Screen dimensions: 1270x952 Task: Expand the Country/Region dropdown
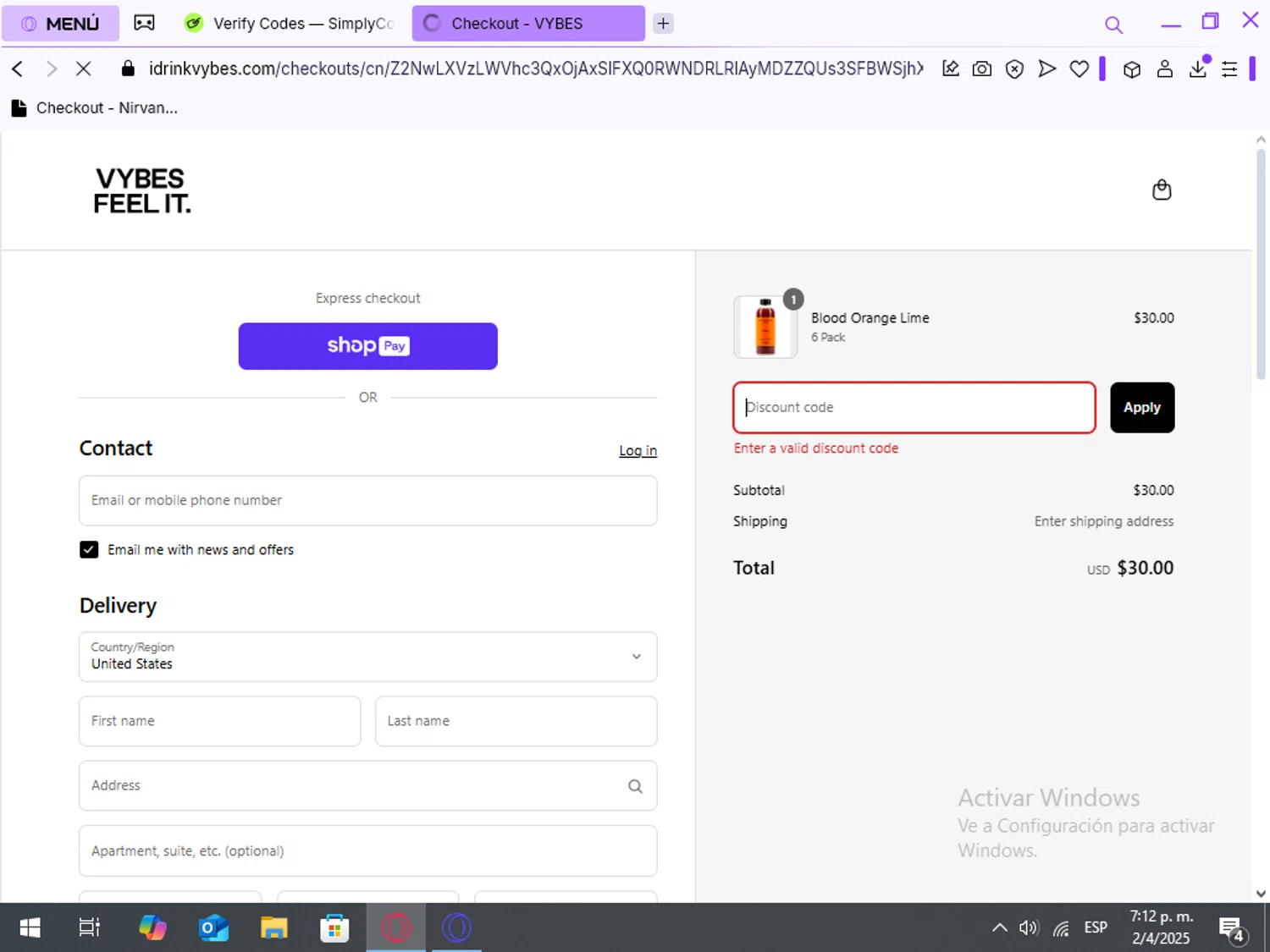point(367,657)
